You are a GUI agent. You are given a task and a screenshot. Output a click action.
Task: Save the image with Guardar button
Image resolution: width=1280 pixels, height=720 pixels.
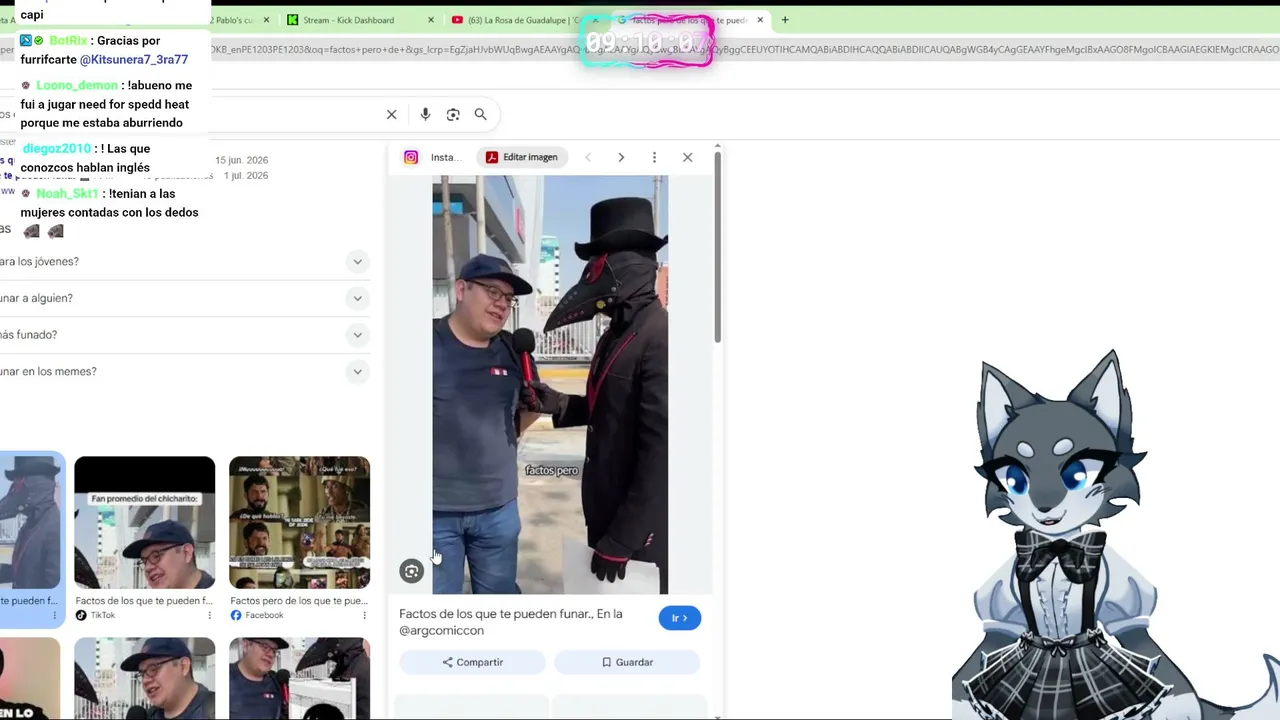[627, 662]
